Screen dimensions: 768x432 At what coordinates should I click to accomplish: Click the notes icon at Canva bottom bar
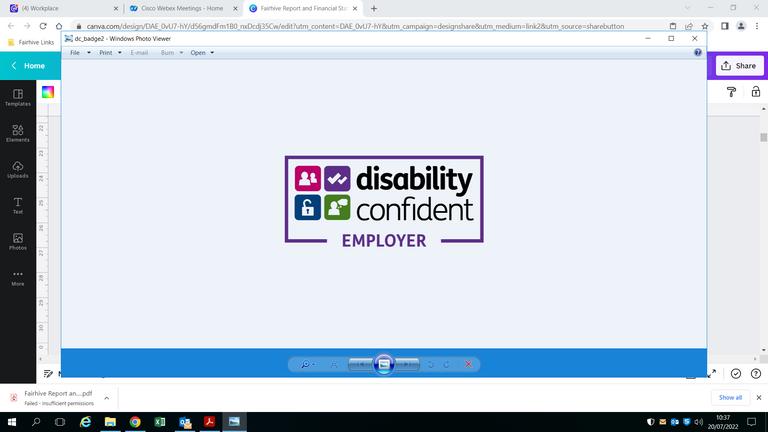[48, 374]
